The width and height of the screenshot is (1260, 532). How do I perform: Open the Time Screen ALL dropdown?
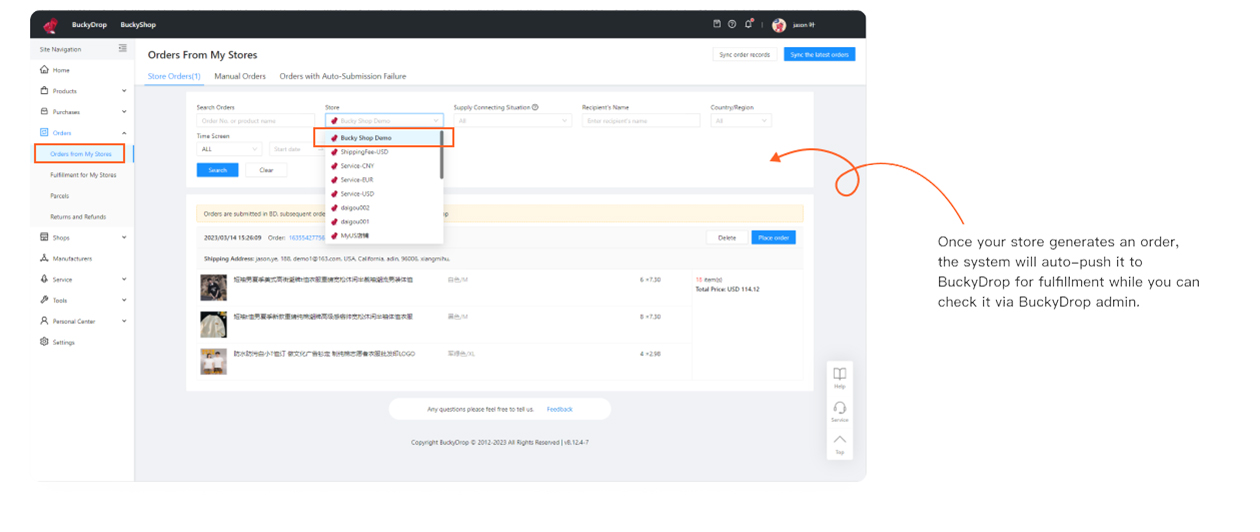tap(229, 149)
